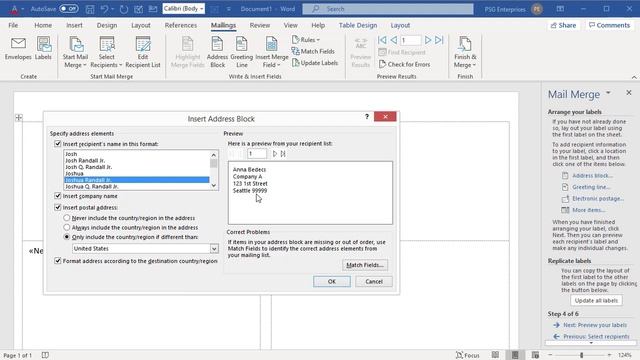
Task: Open the United States country dropdown
Action: tap(214, 249)
